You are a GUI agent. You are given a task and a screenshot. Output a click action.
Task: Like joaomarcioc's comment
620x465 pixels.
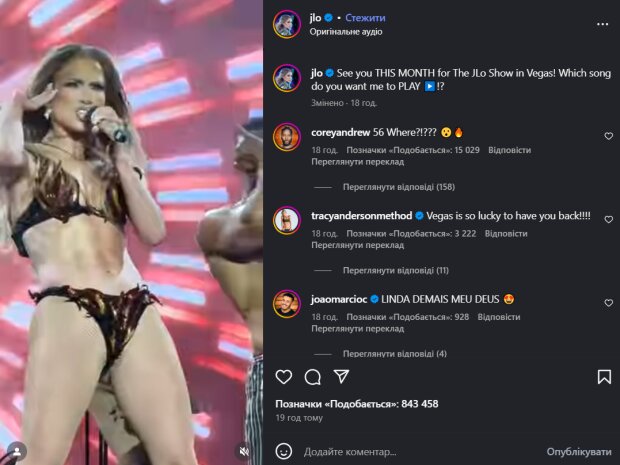point(608,302)
